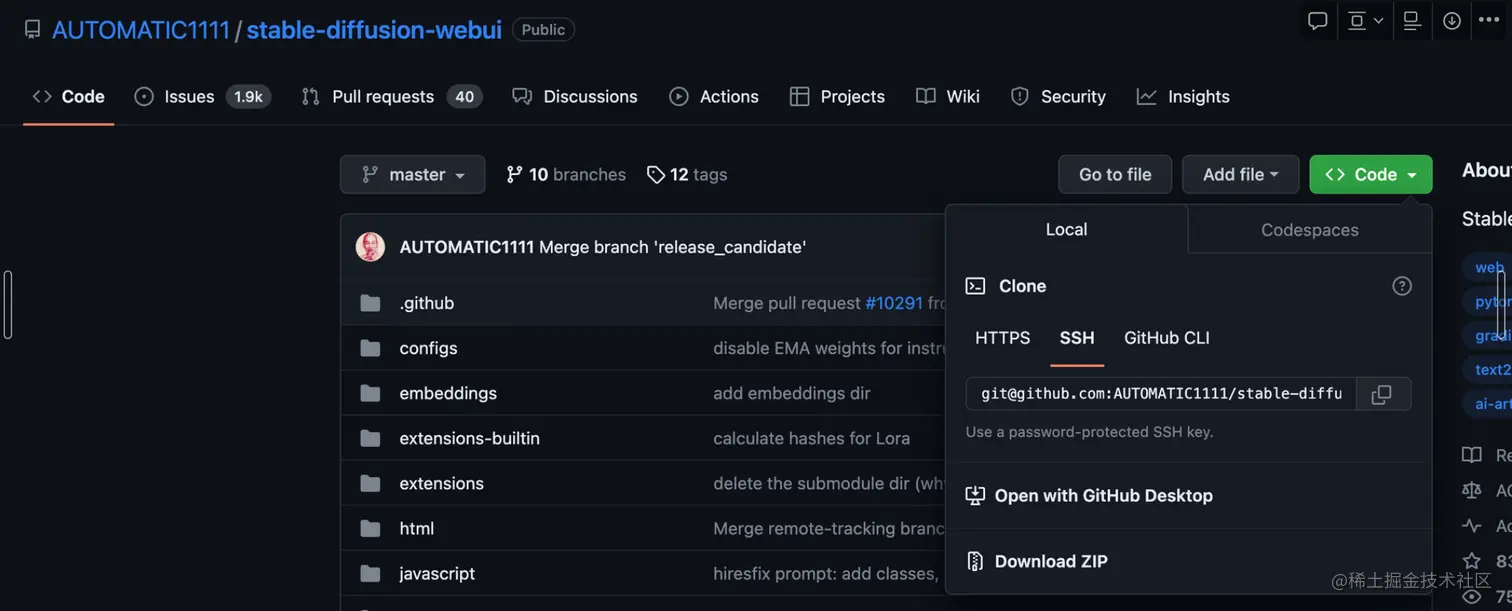Image resolution: width=1512 pixels, height=611 pixels.
Task: Copy the SSH clone URL
Action: point(1381,395)
